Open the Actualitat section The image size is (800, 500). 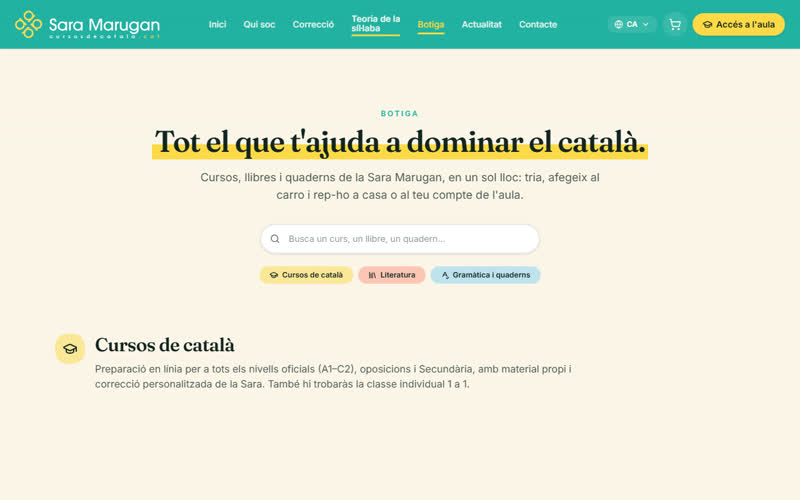coord(482,24)
